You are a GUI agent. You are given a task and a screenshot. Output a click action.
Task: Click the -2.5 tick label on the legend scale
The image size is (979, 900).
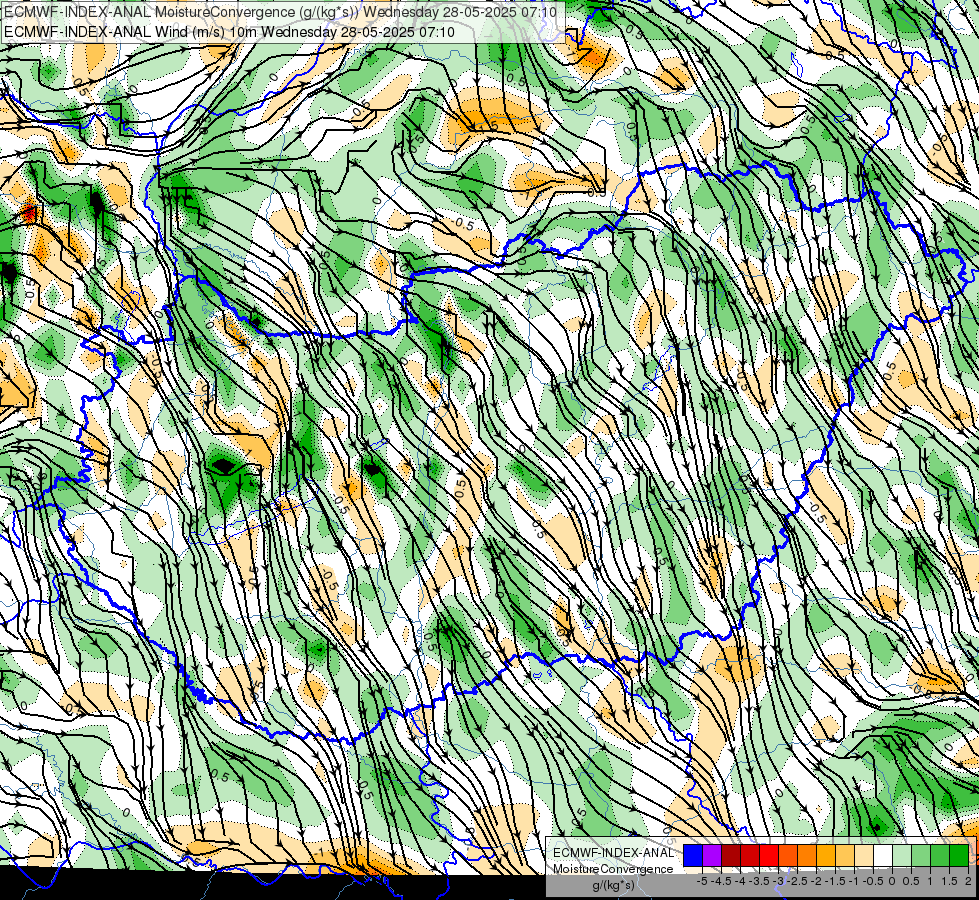797,881
